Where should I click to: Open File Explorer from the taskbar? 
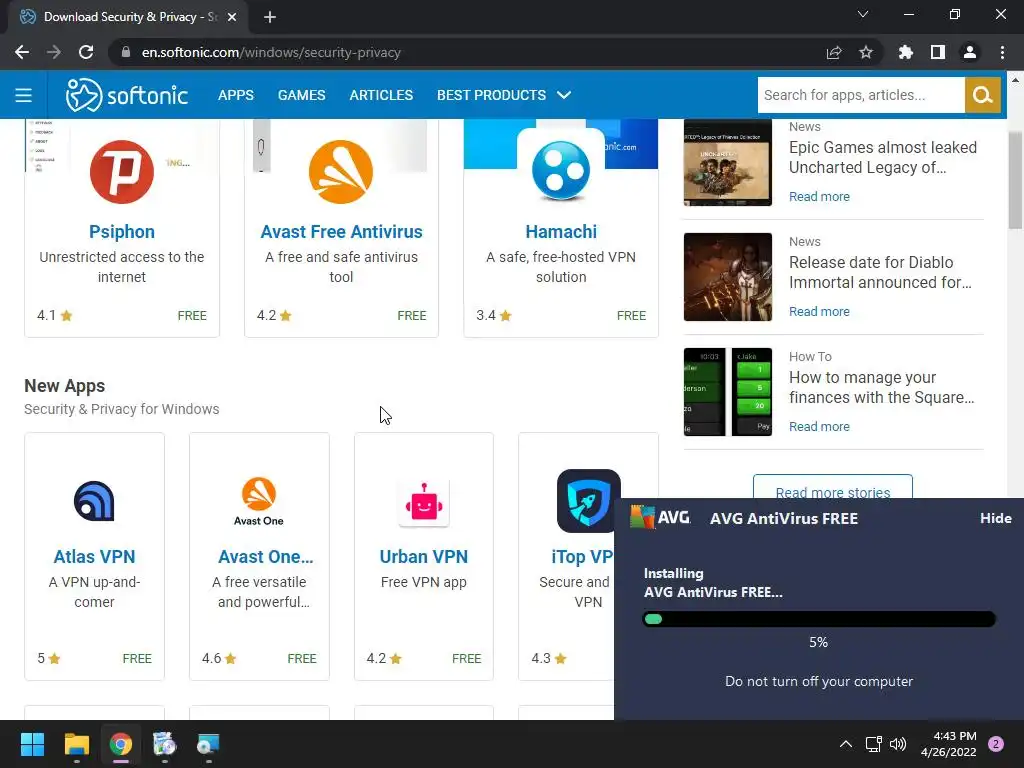click(76, 744)
